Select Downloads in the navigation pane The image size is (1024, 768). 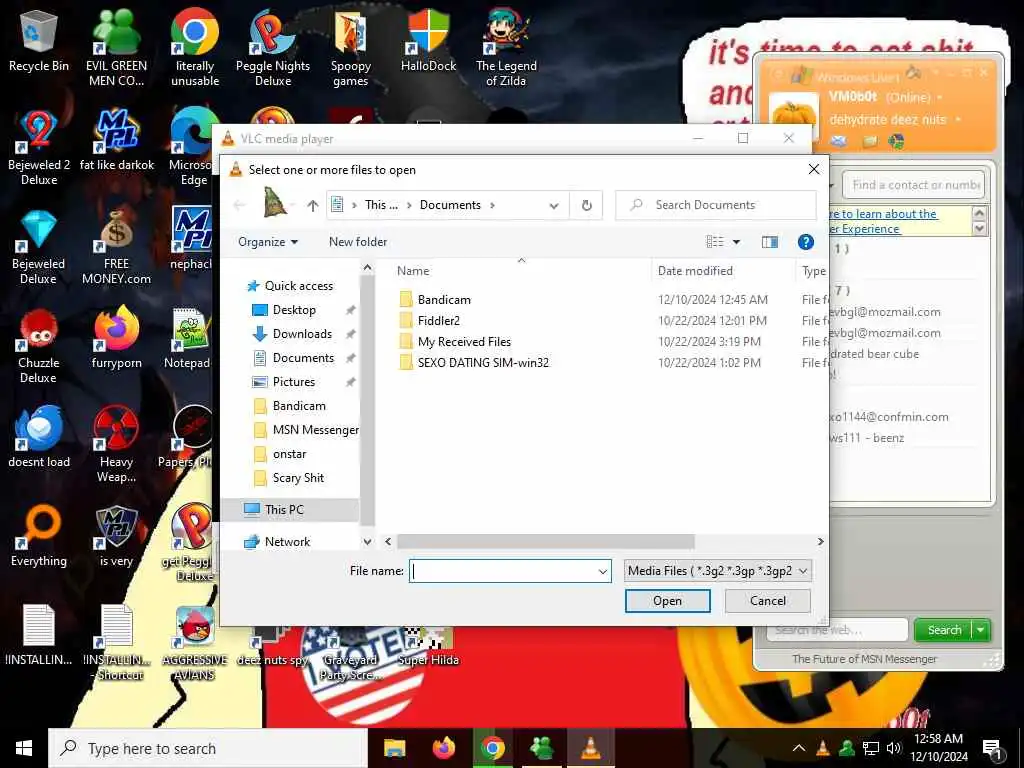coord(302,334)
